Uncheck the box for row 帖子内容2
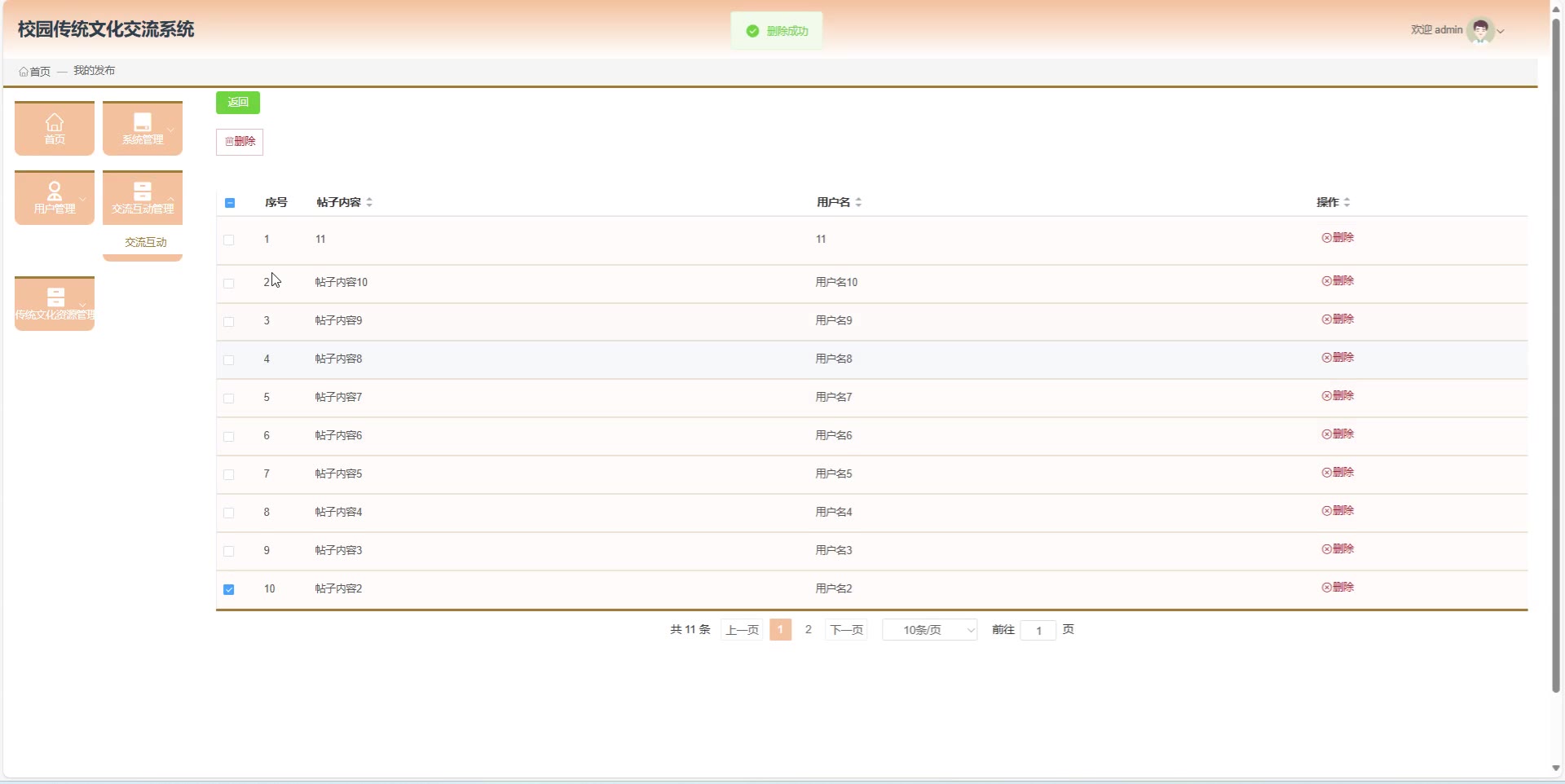The height and width of the screenshot is (784, 1565). tap(229, 590)
